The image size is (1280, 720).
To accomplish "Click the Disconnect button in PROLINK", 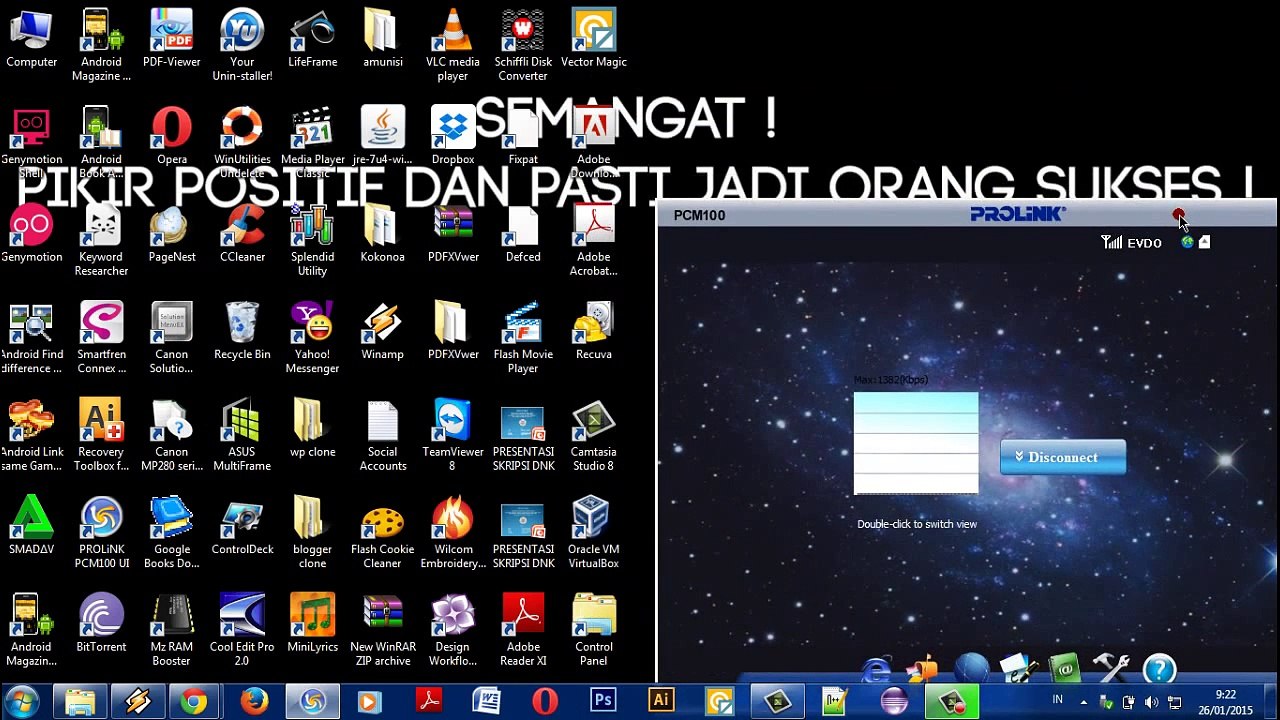I will tap(1063, 457).
